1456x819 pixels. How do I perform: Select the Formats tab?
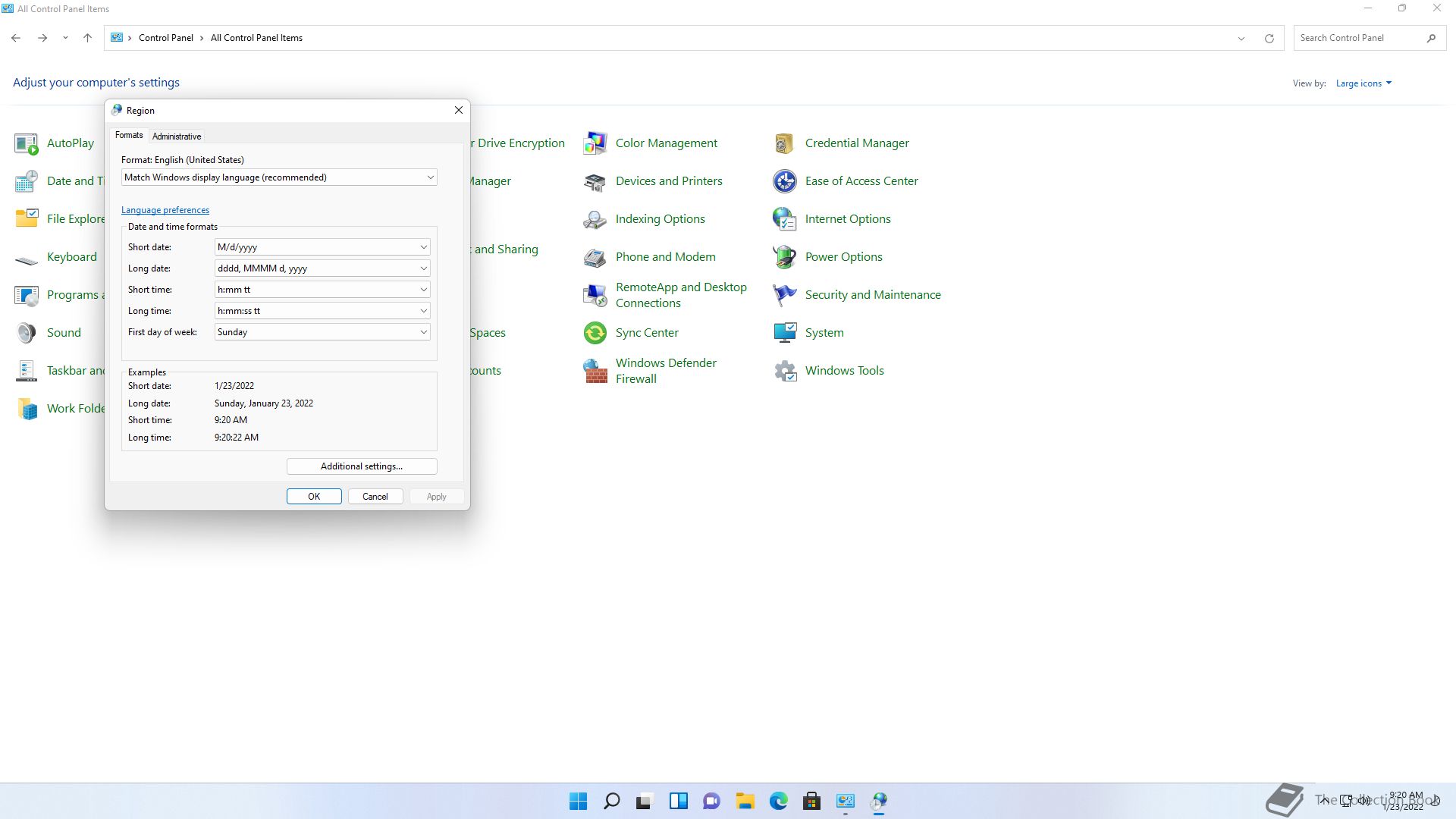point(129,135)
